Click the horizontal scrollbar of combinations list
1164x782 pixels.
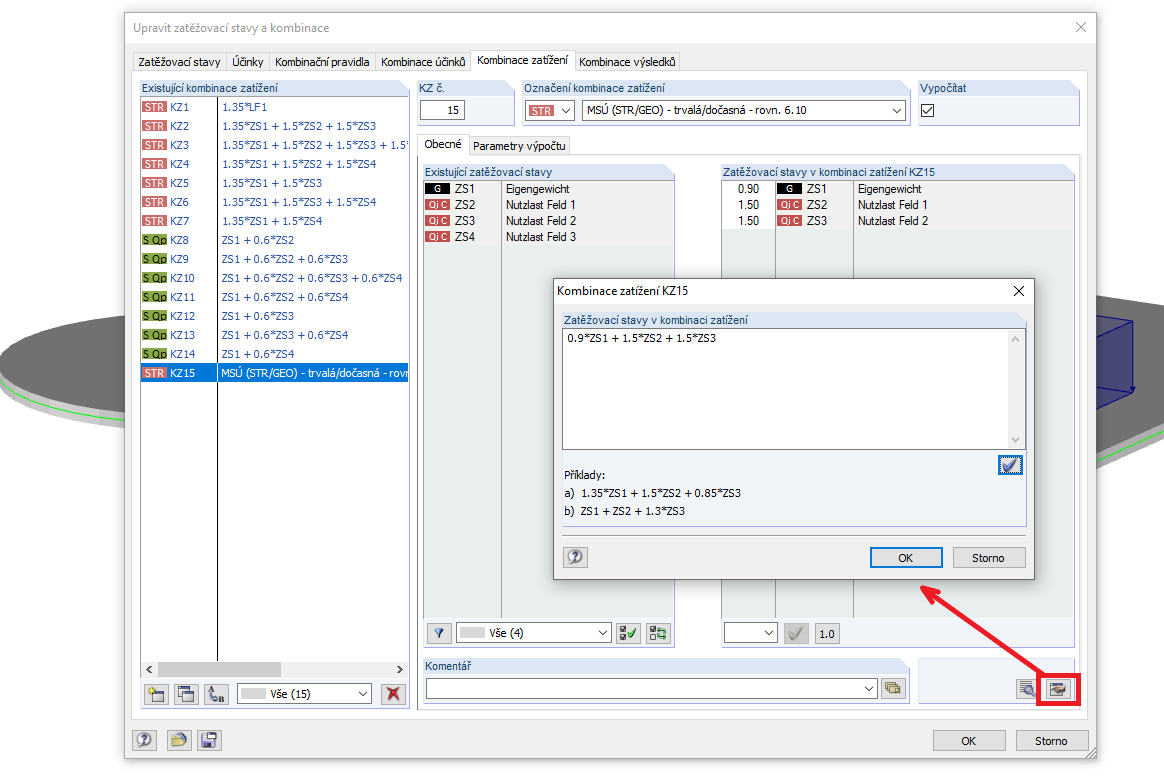[274, 669]
